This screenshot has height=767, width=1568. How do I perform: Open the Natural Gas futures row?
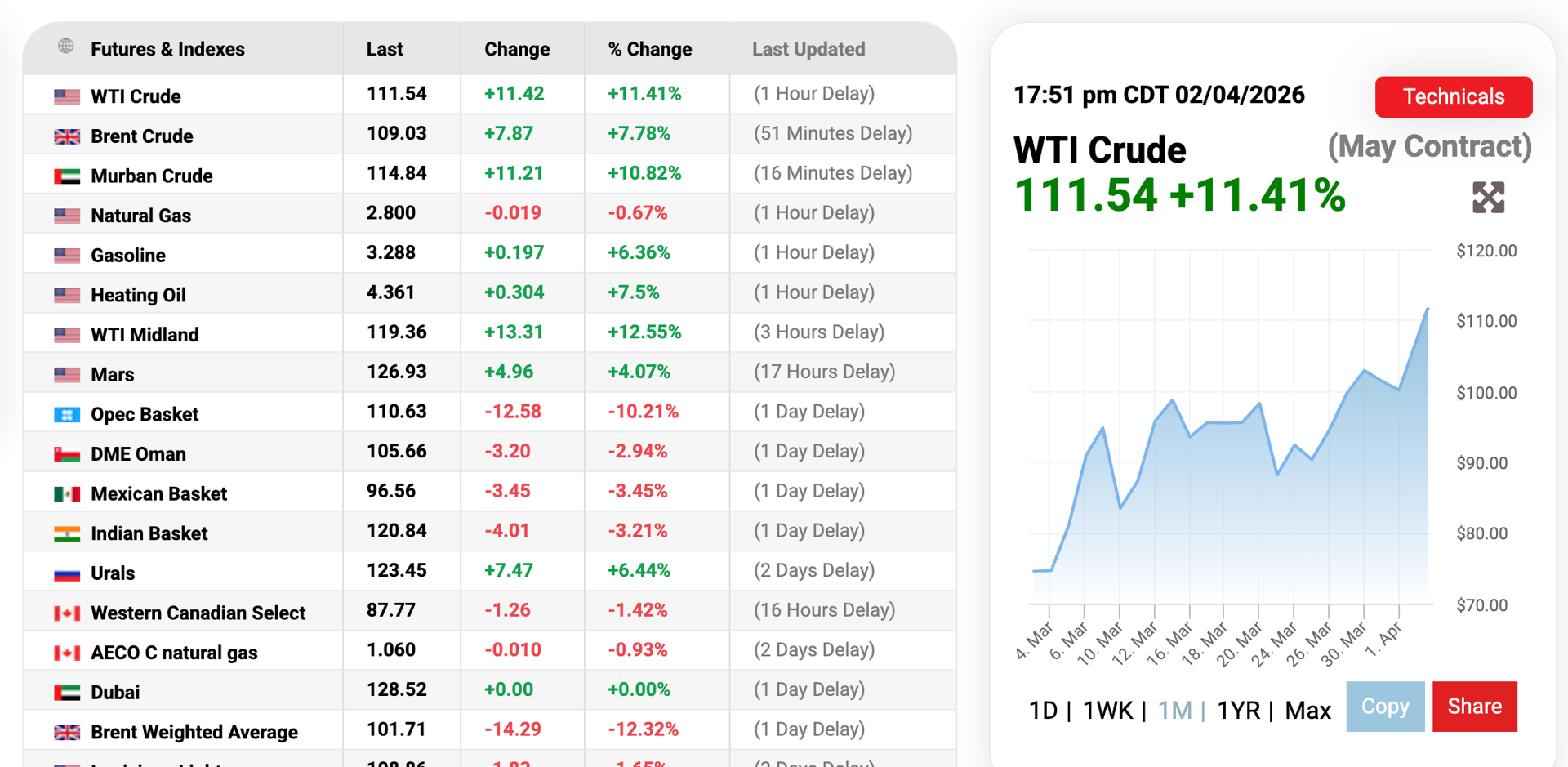tap(141, 216)
